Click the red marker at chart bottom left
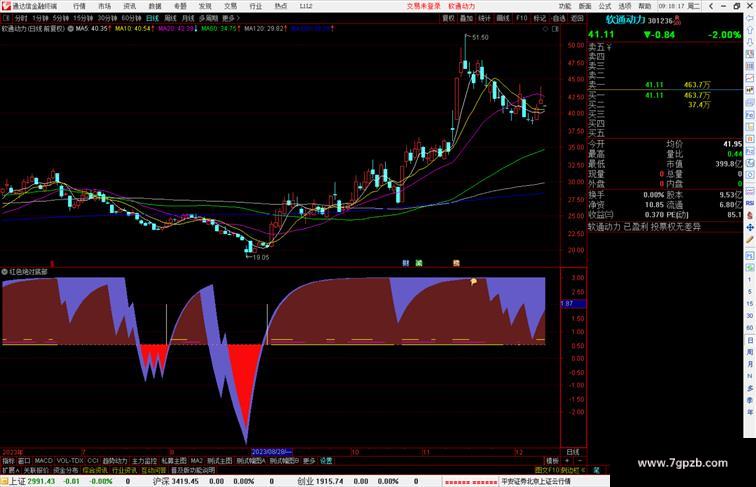The image size is (756, 487). [52, 263]
